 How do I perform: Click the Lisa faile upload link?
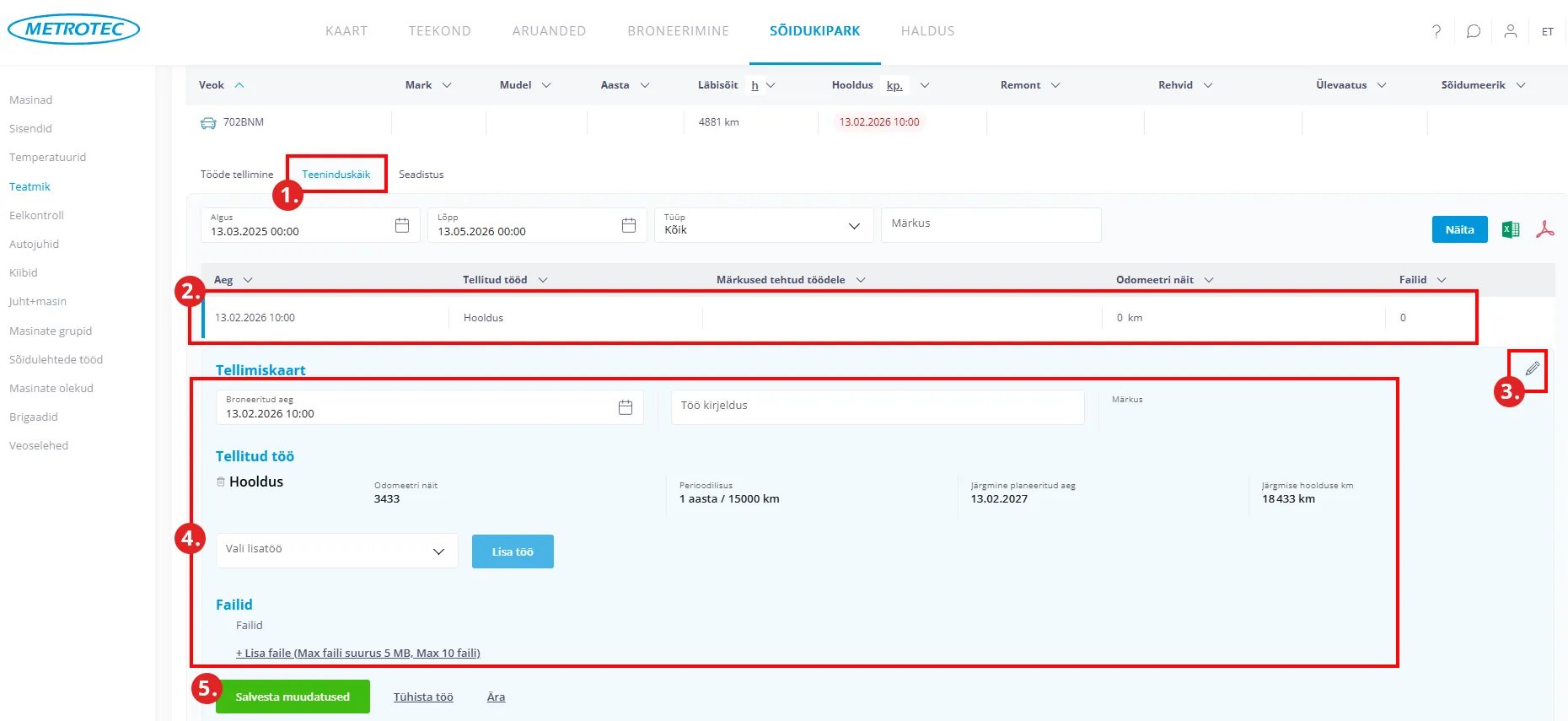coord(358,653)
